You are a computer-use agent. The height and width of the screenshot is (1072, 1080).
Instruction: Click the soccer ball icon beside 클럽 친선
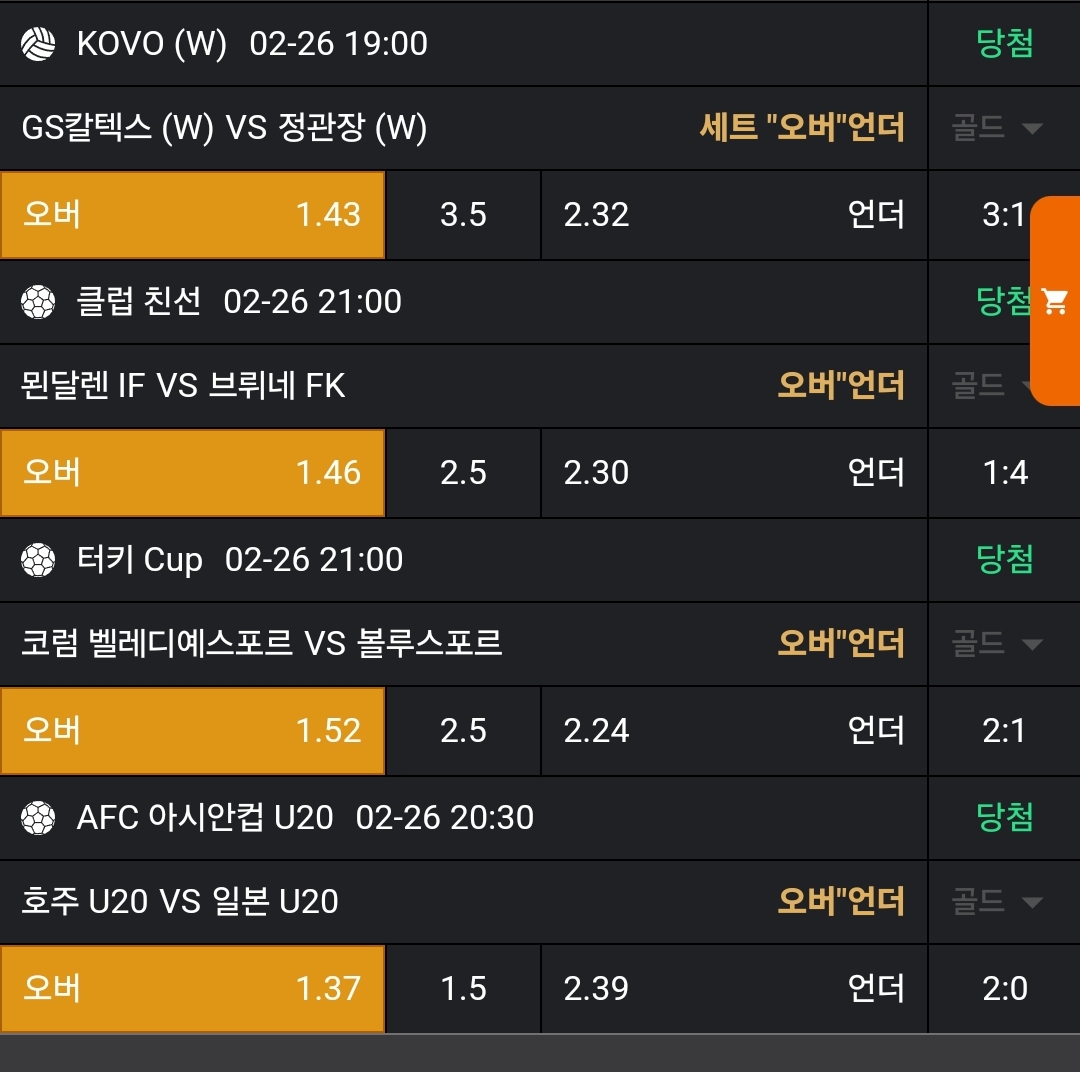(x=38, y=301)
